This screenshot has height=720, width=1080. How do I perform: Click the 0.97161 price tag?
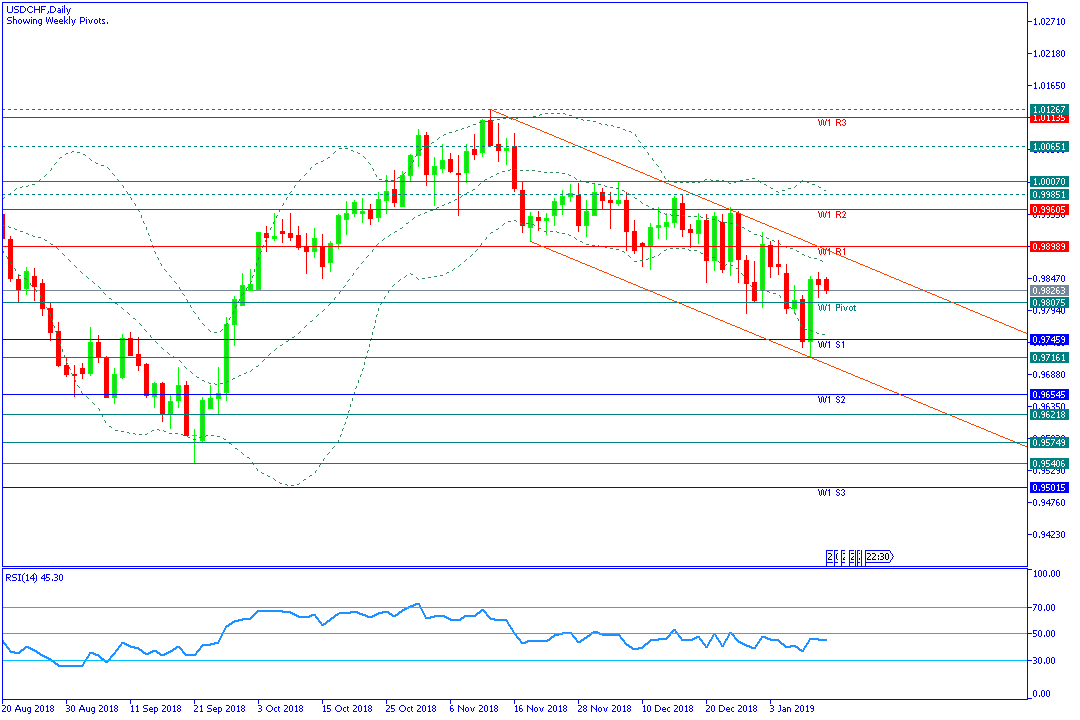tap(1049, 358)
